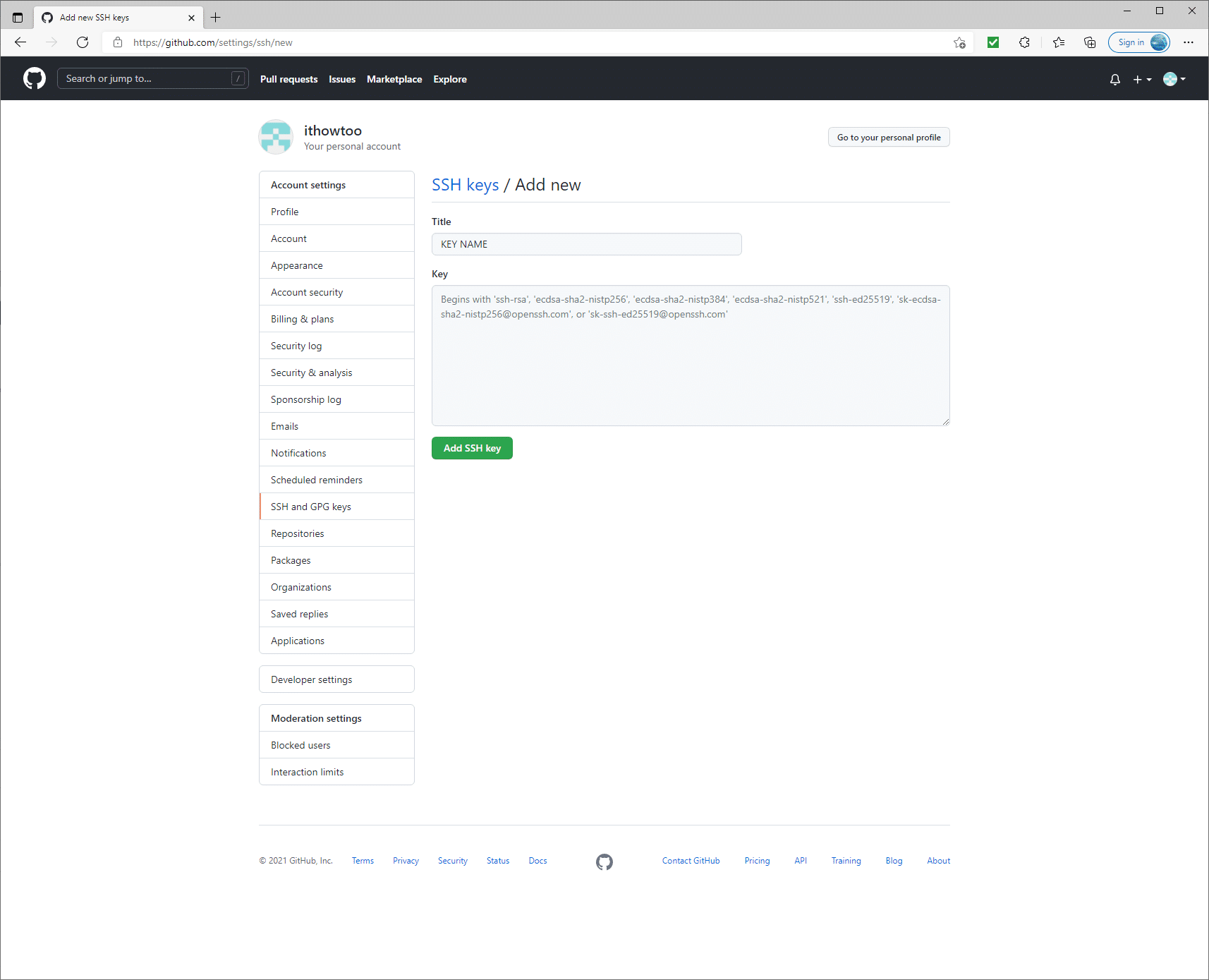Open notifications via the bell icon
Screen dimensions: 1209x980
(x=1114, y=79)
